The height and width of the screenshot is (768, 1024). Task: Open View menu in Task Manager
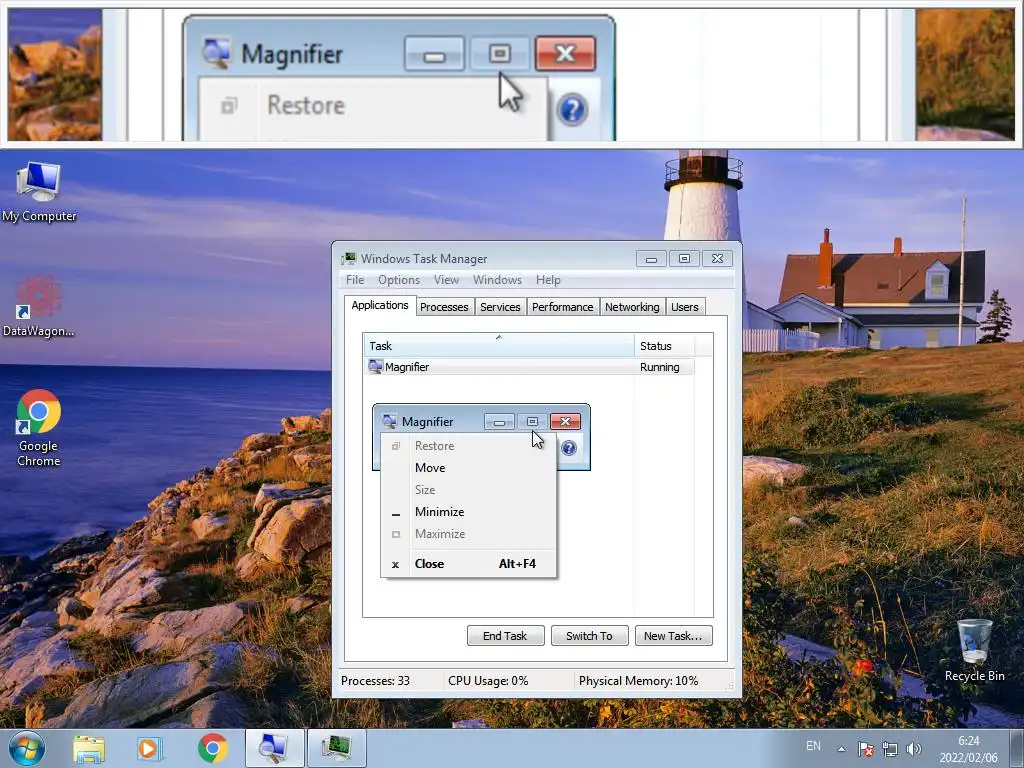point(446,280)
